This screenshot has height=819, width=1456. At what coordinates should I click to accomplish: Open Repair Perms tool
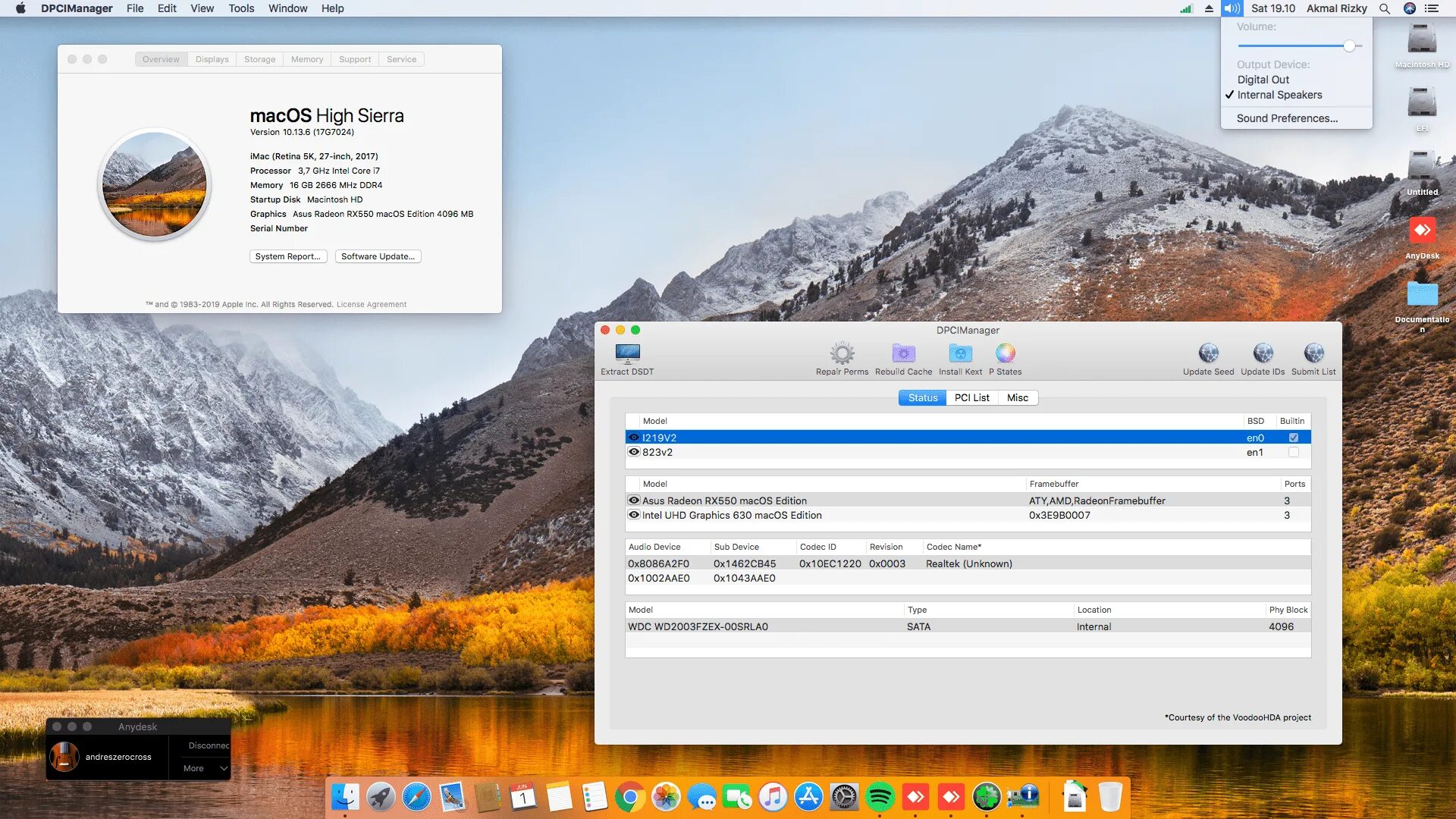point(842,357)
